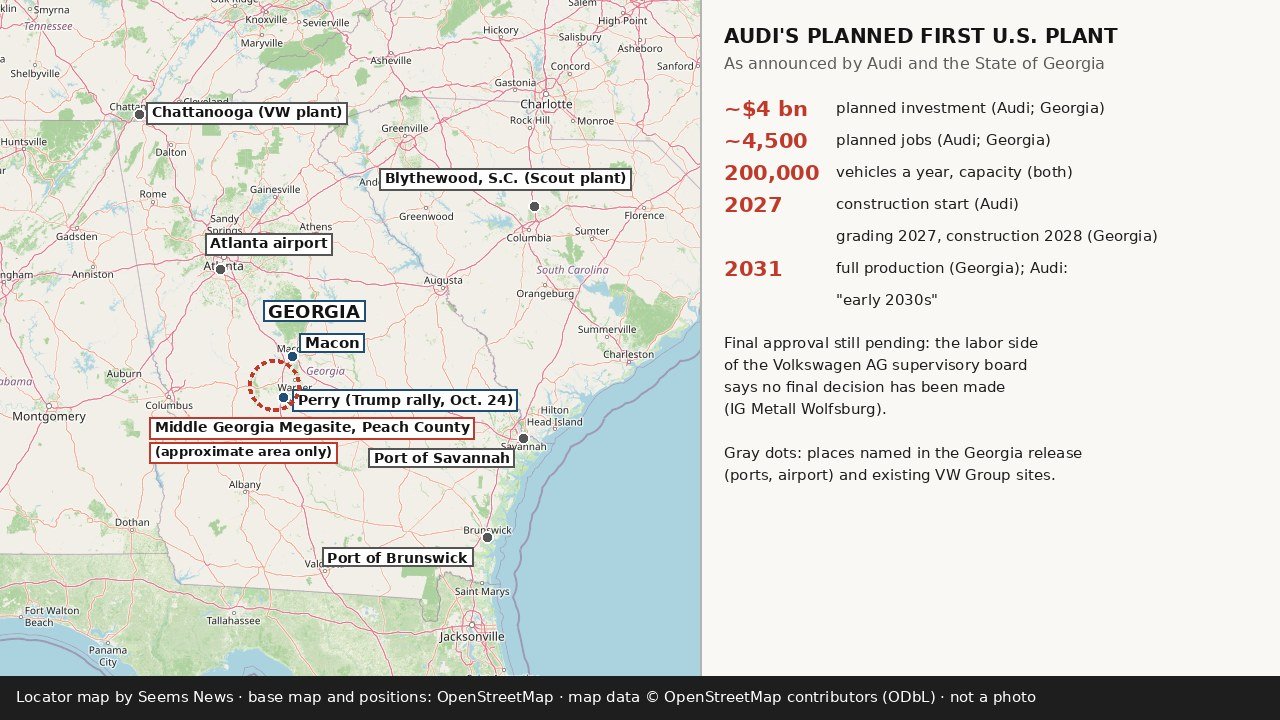Click the quoted "early 2030s" text
1280x720 pixels.
(887, 300)
